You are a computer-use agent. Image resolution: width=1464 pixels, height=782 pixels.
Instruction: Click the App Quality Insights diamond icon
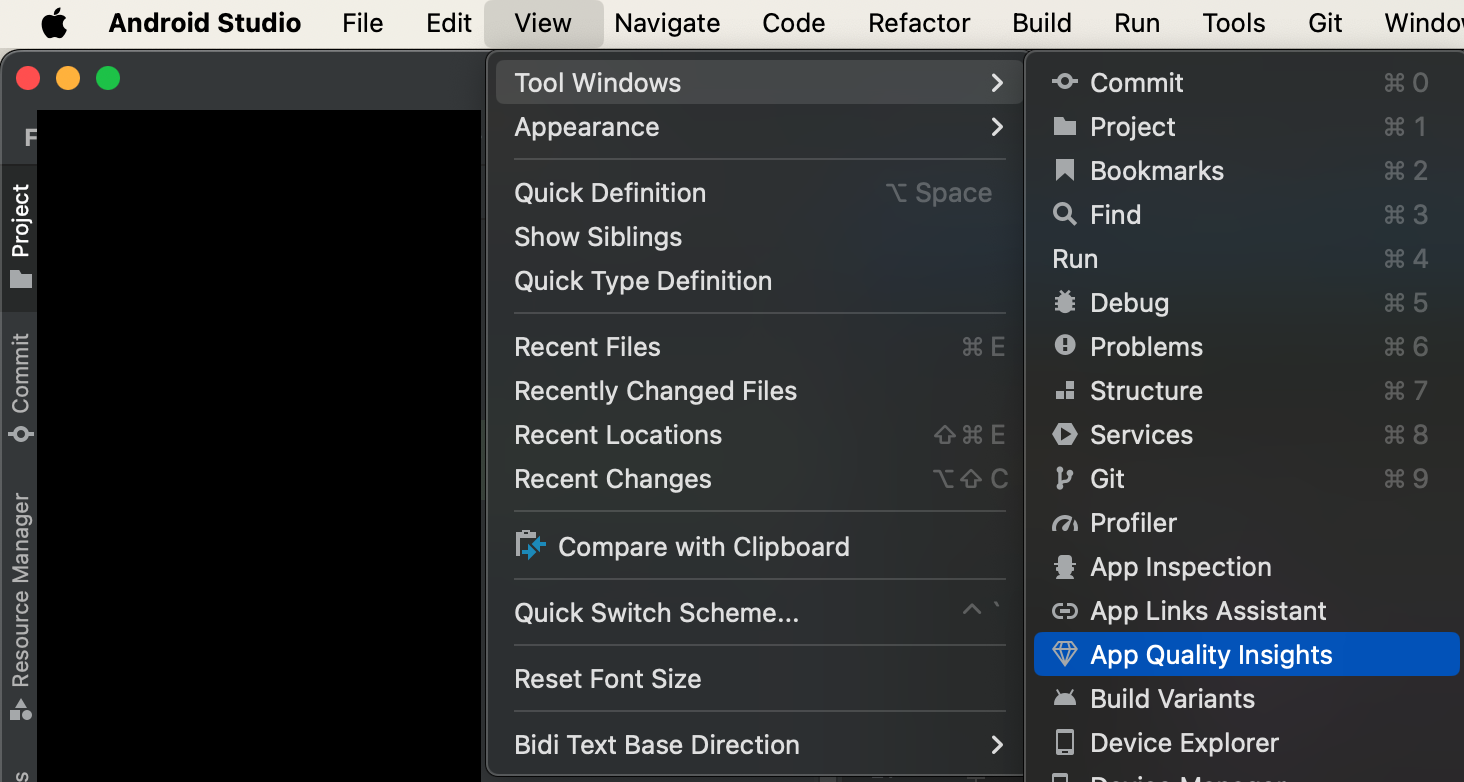(1064, 655)
